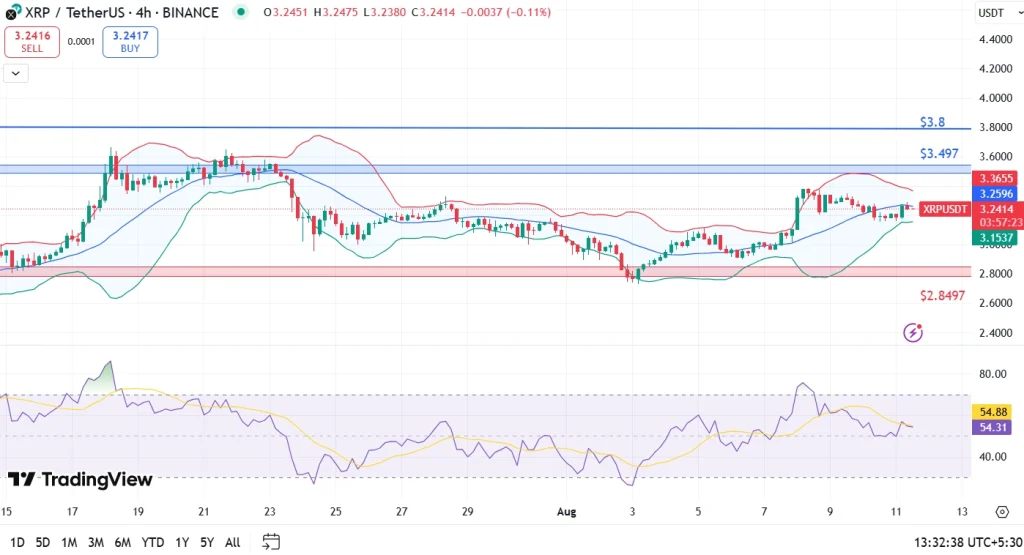Click the 3.2596 basis price label
This screenshot has width=1024, height=555.
pos(996,194)
